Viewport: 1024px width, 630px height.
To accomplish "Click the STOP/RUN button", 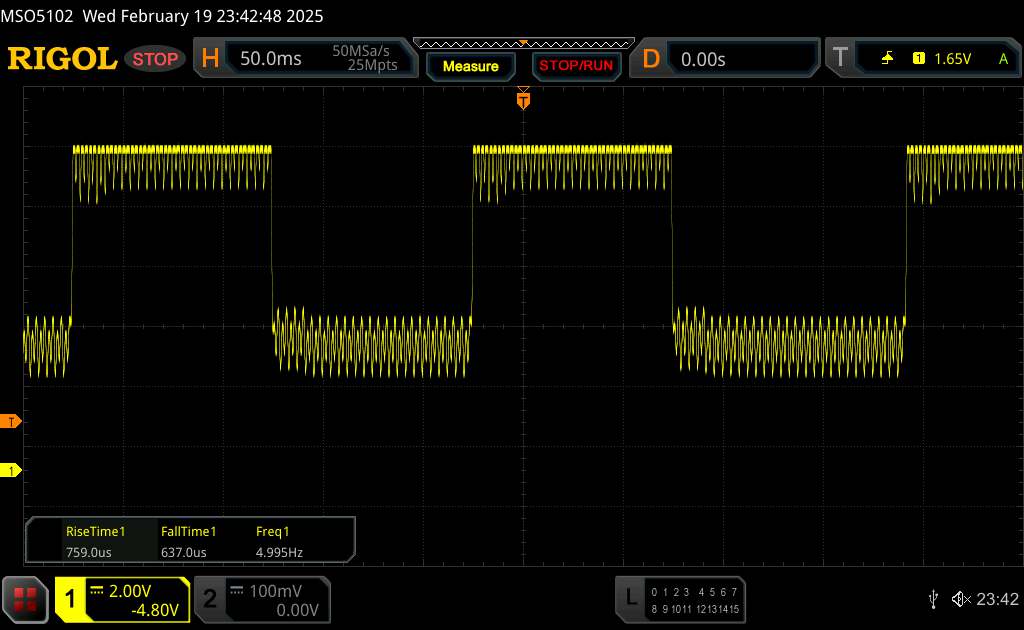I will tap(576, 66).
